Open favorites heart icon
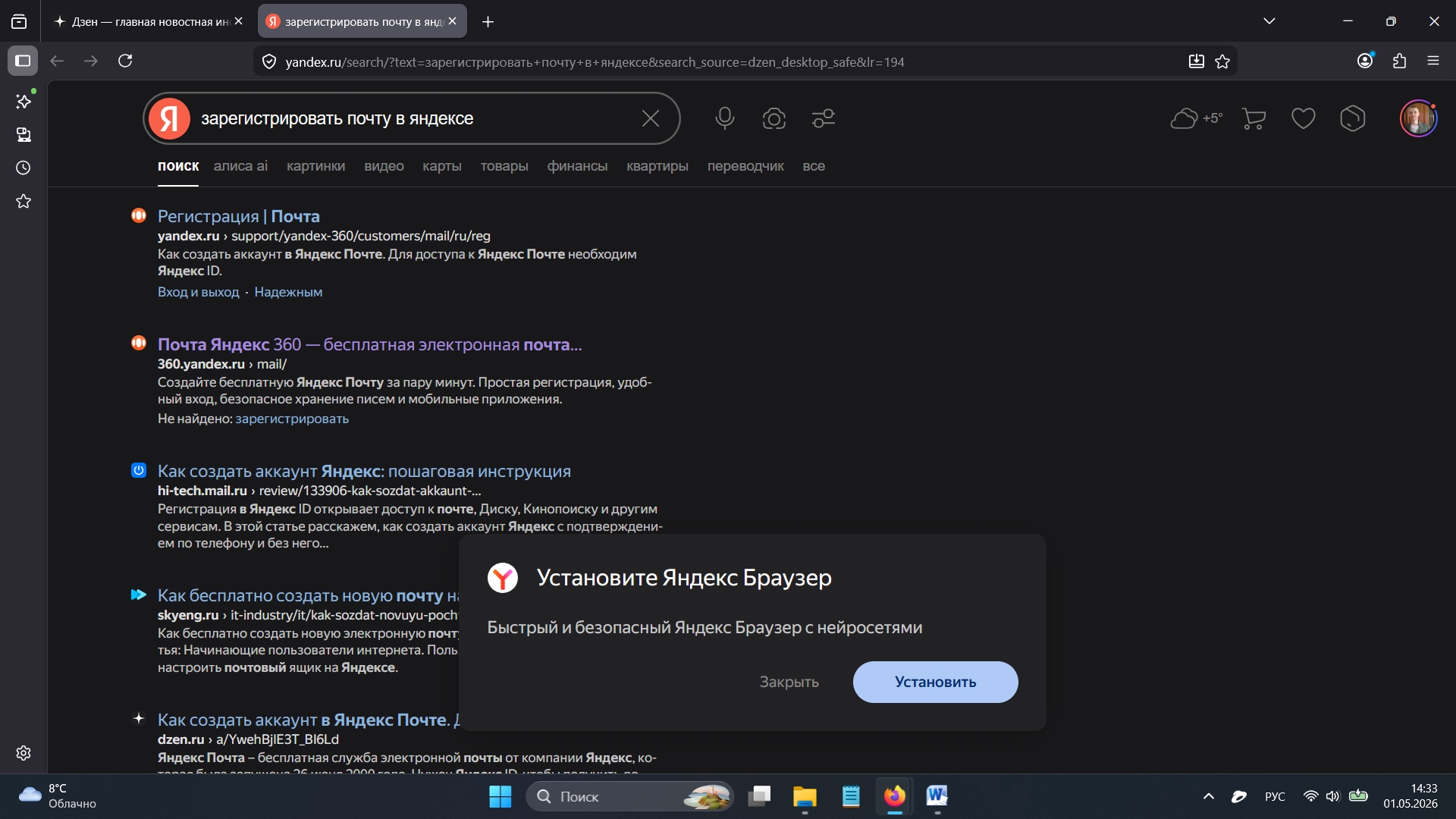The image size is (1456, 819). click(1304, 118)
